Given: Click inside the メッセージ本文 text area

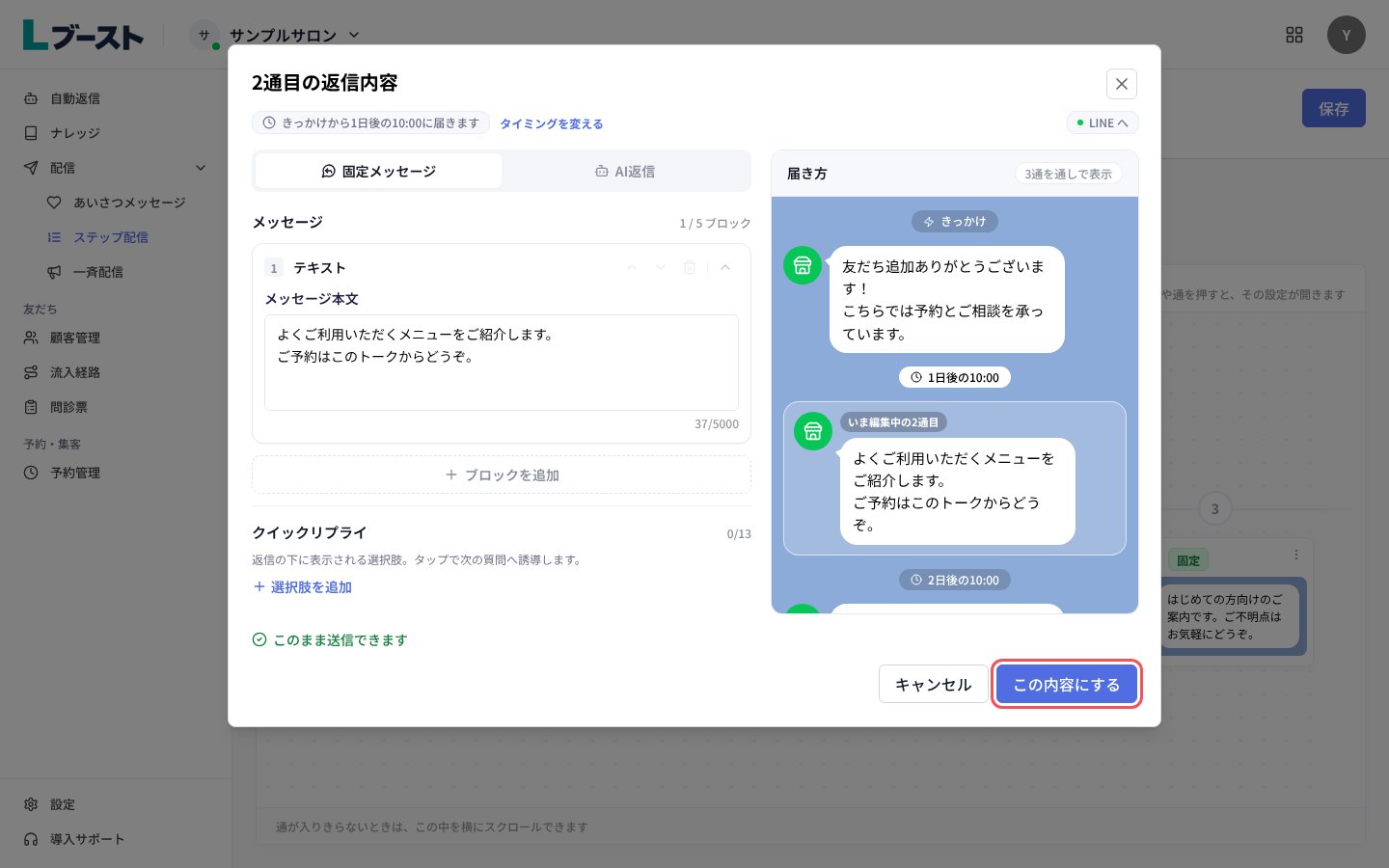Looking at the screenshot, I should point(502,363).
